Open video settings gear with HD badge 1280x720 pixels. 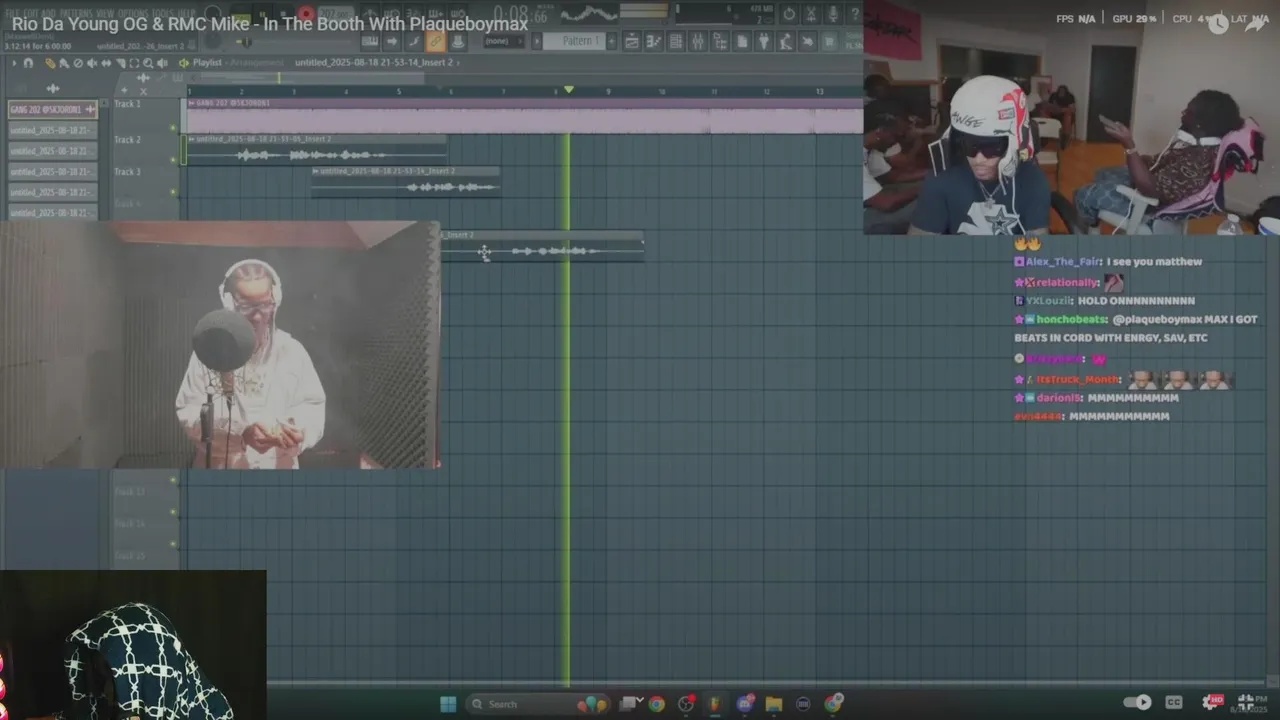click(x=1213, y=702)
